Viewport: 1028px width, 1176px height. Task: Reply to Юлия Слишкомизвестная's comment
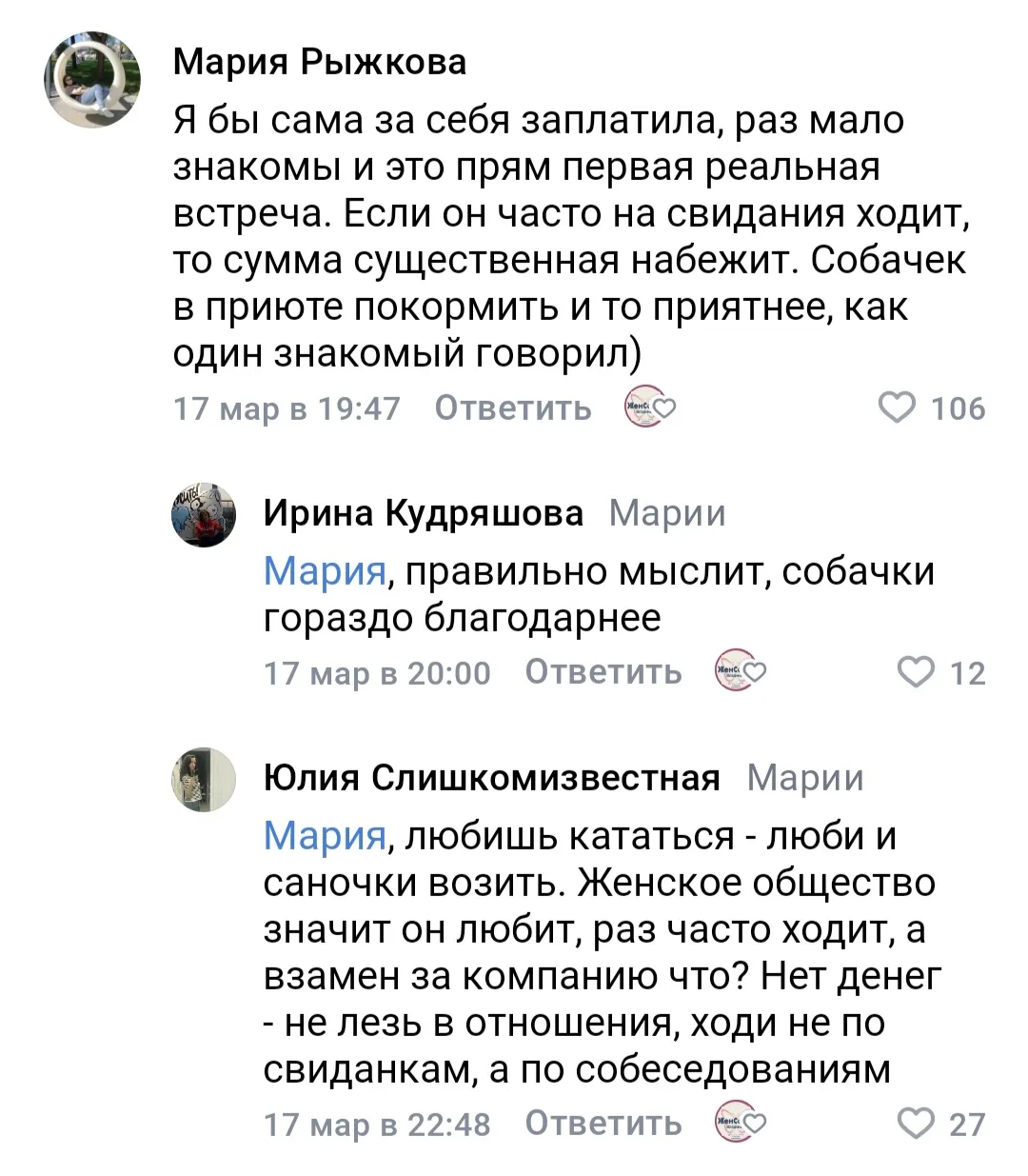tap(603, 1125)
